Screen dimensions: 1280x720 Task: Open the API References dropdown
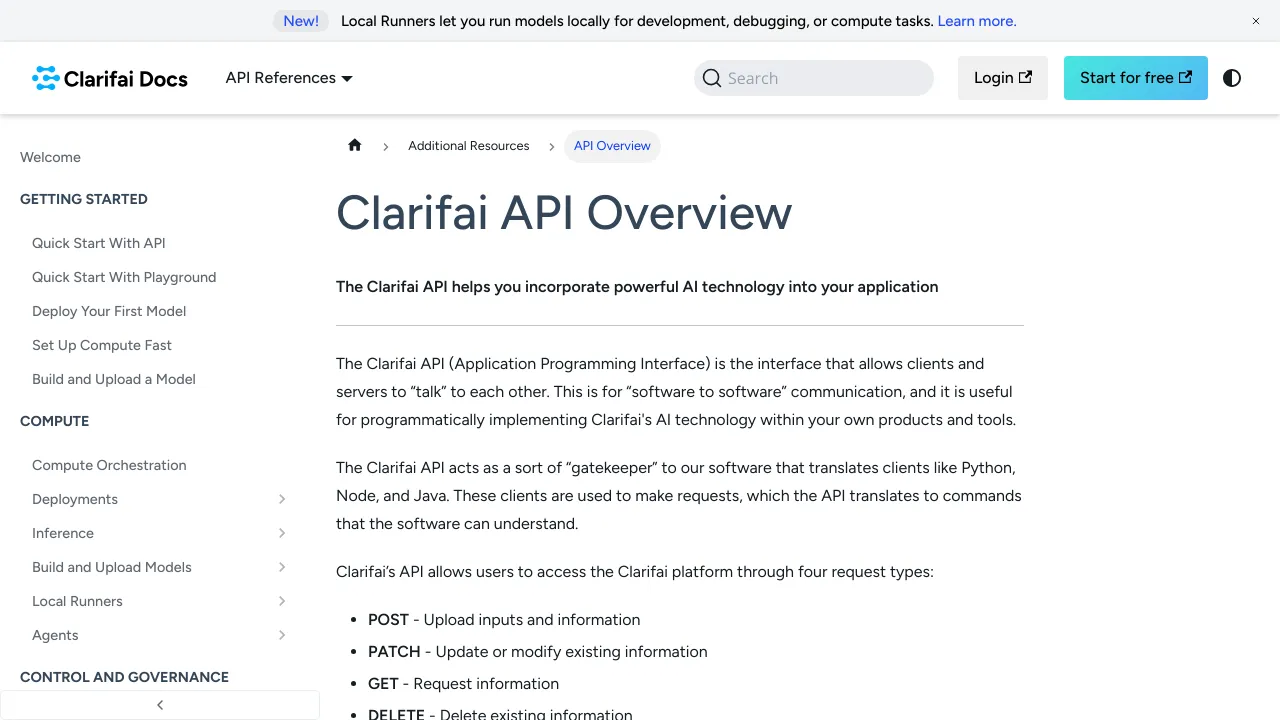(289, 78)
